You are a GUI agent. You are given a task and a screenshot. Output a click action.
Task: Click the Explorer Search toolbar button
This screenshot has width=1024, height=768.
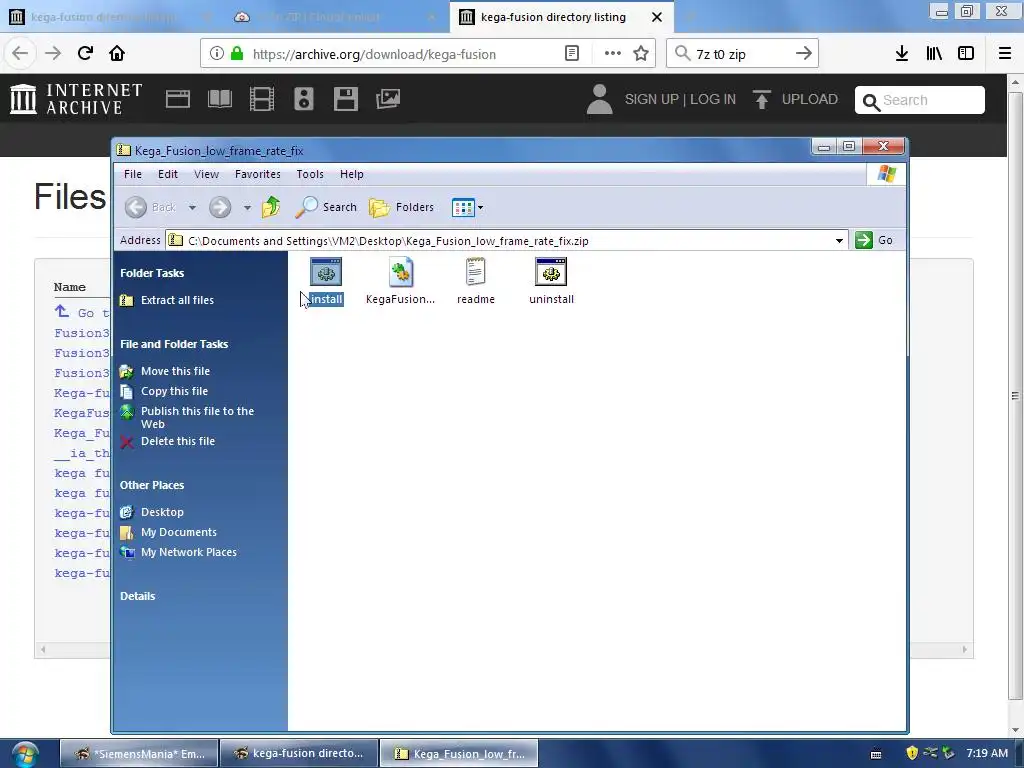click(326, 207)
